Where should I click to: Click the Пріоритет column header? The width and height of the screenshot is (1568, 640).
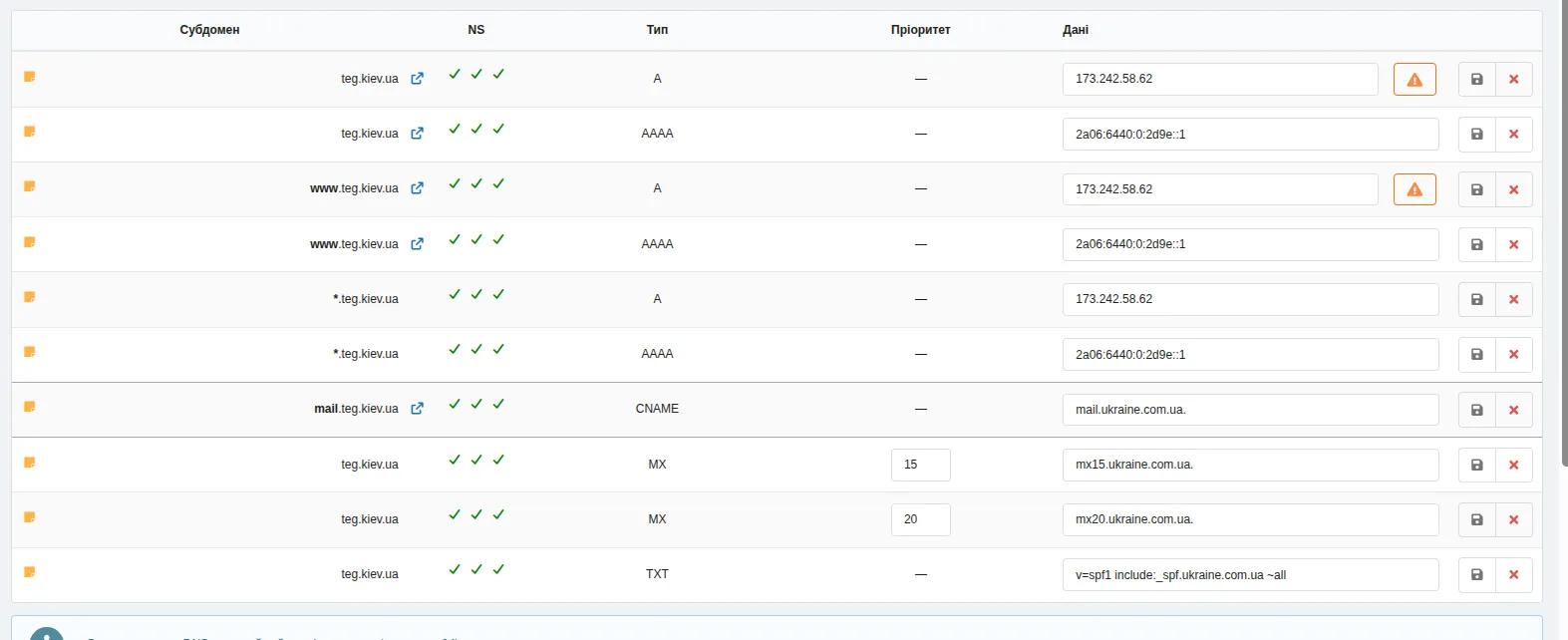click(x=921, y=30)
